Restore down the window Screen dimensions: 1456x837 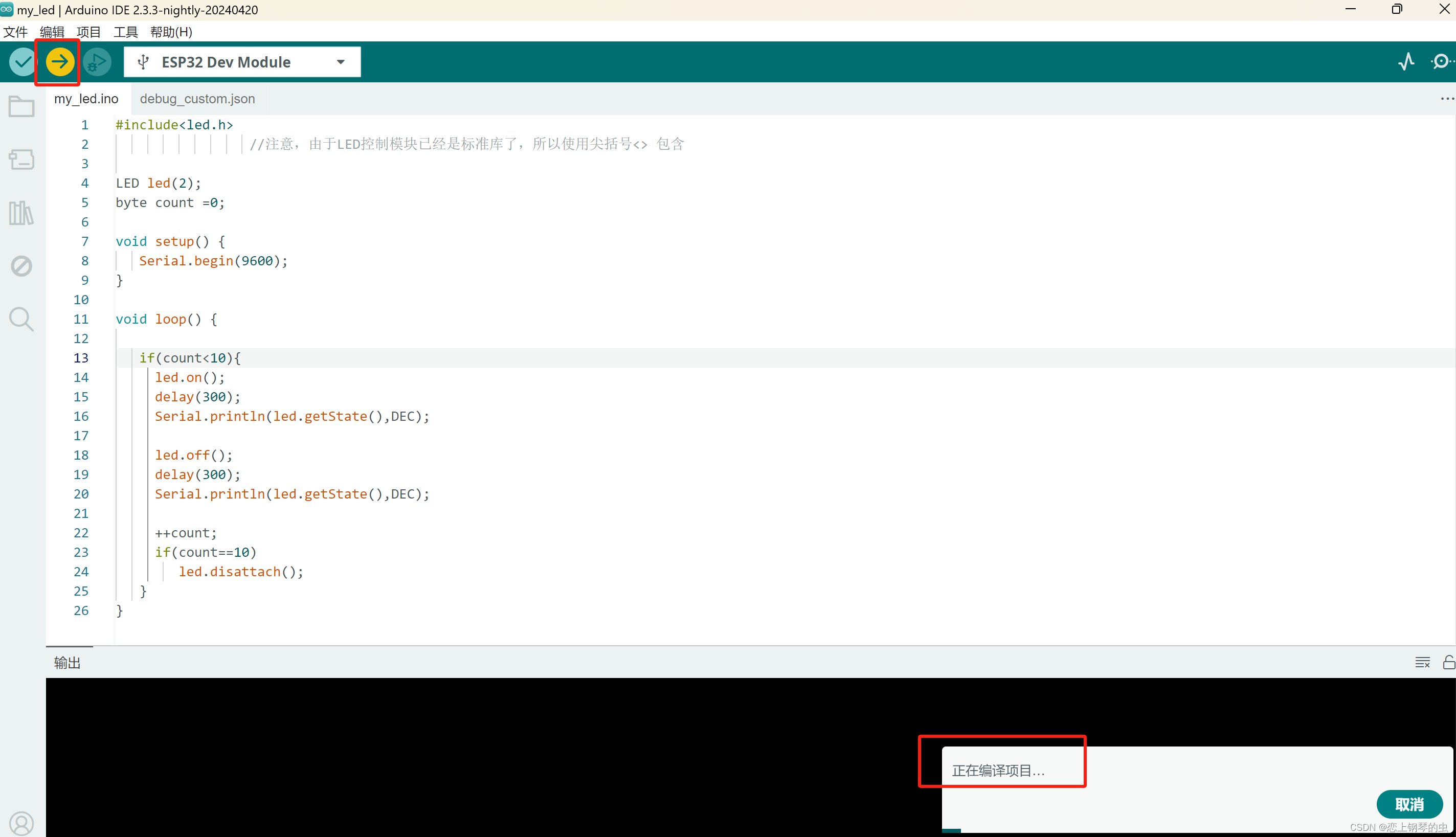point(1397,9)
